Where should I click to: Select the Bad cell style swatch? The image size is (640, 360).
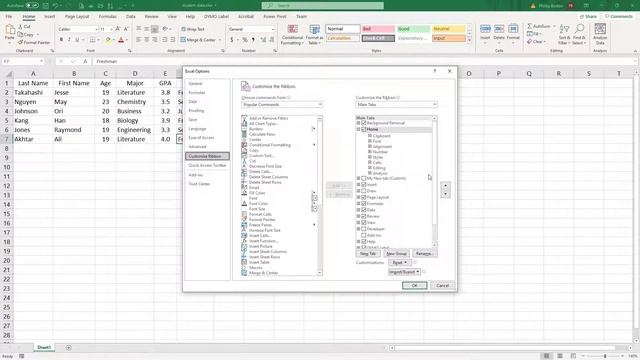[x=378, y=29]
